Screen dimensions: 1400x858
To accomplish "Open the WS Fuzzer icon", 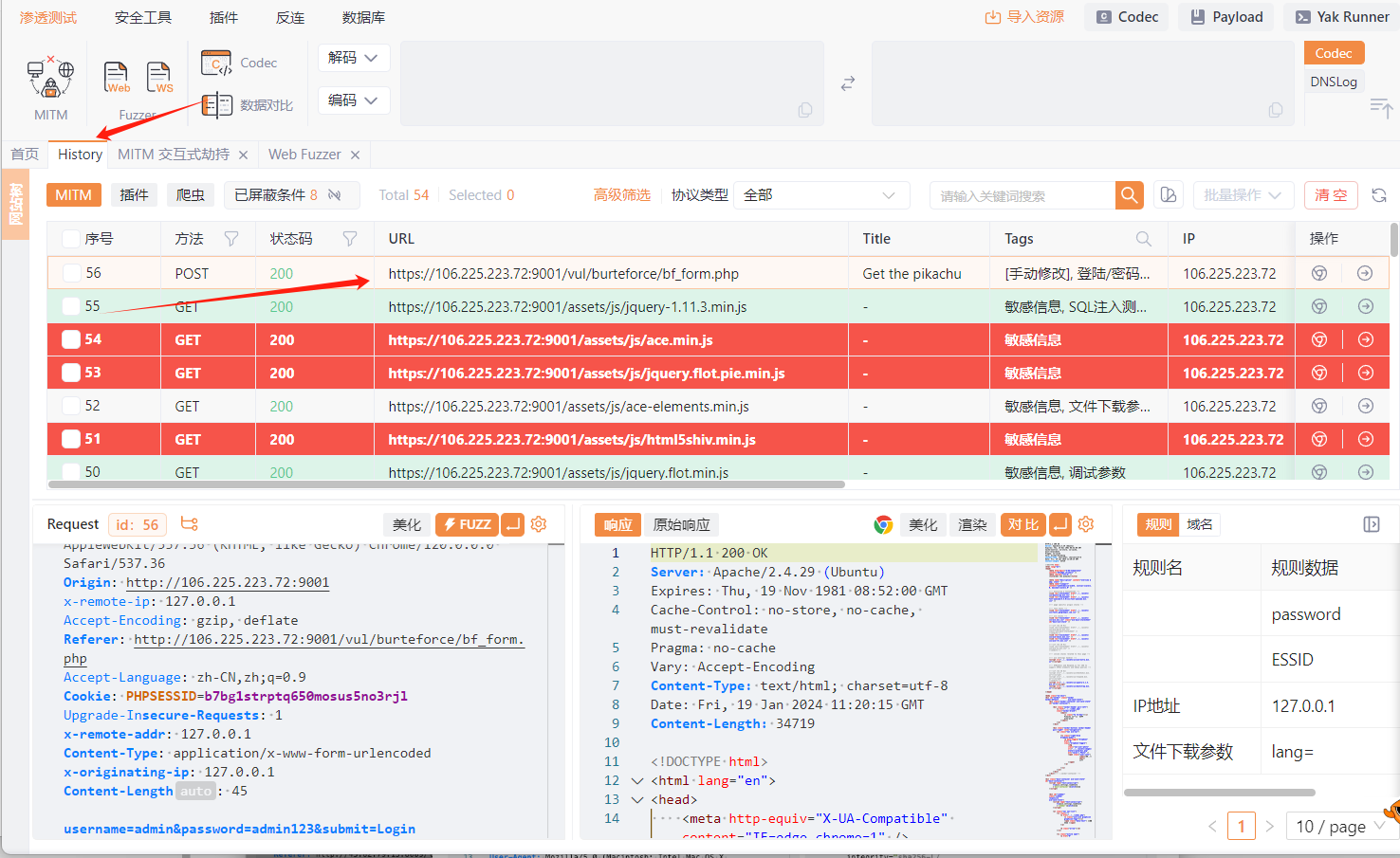I will point(159,78).
